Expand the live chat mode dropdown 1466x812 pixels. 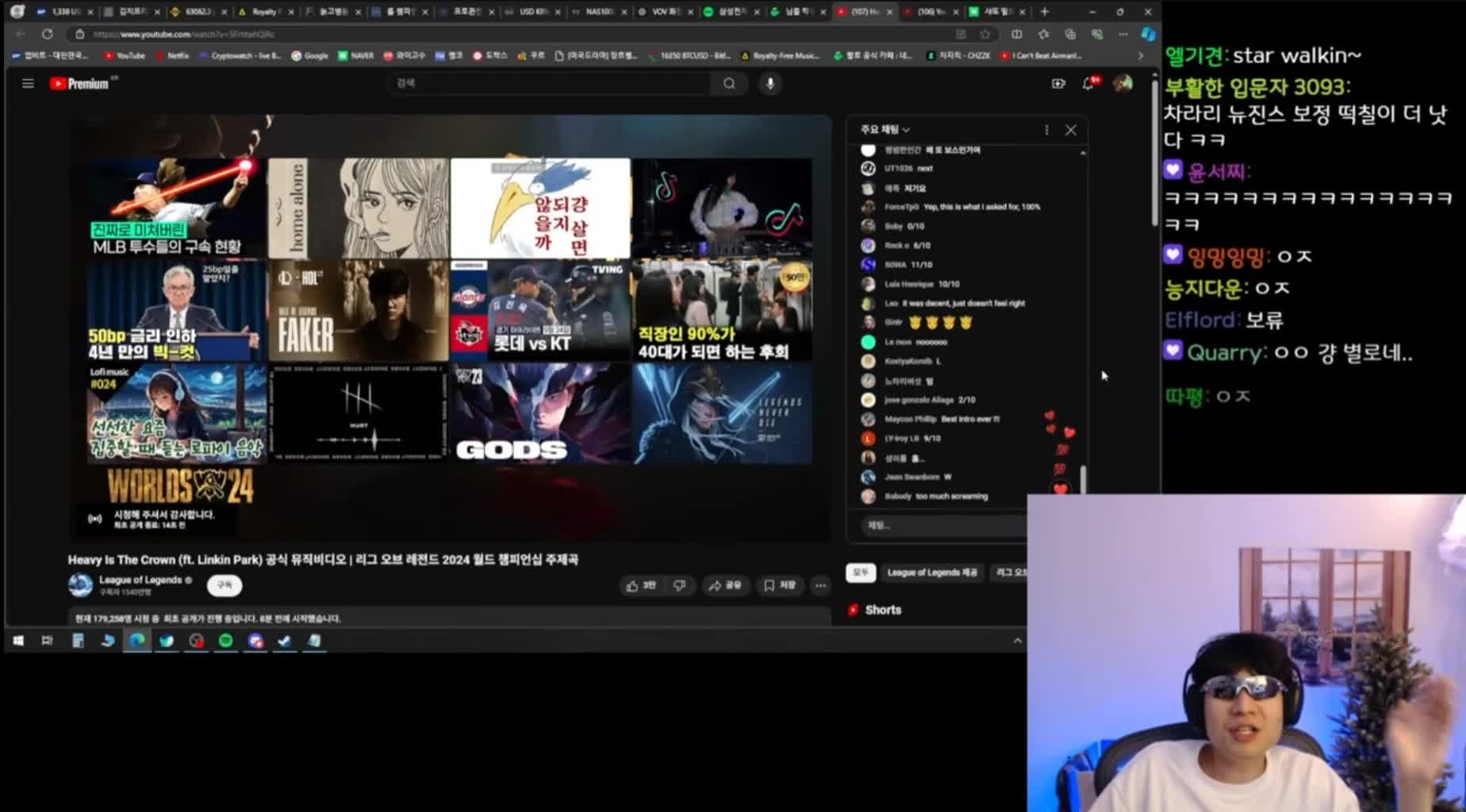(885, 129)
